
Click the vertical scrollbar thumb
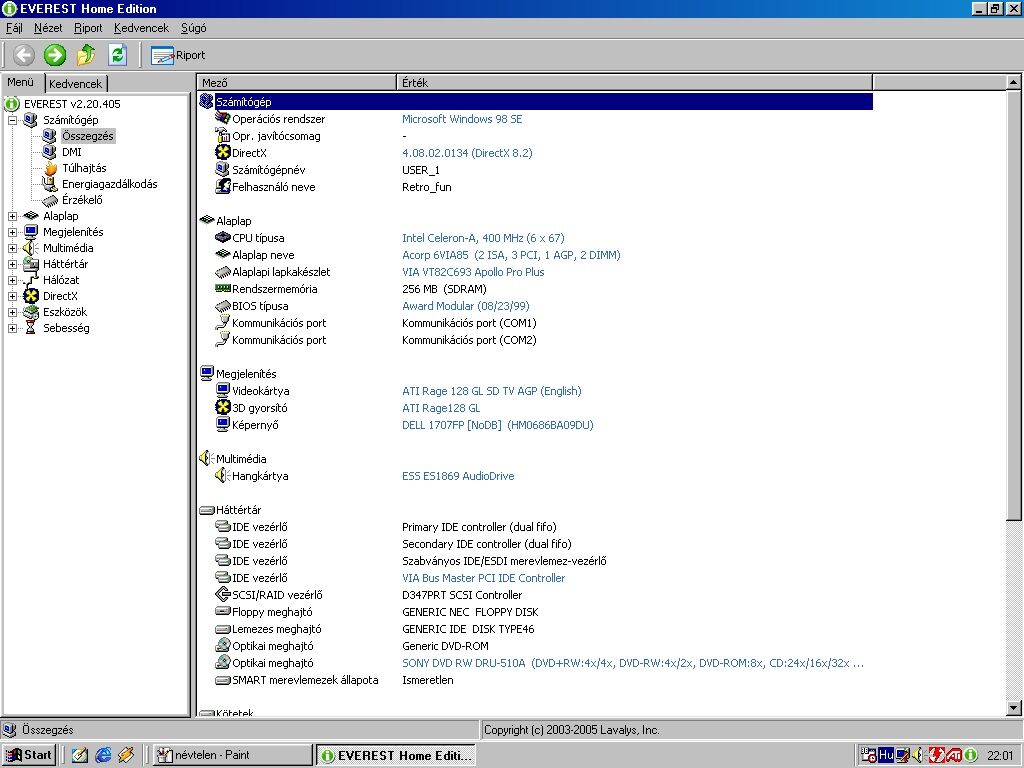(1013, 305)
